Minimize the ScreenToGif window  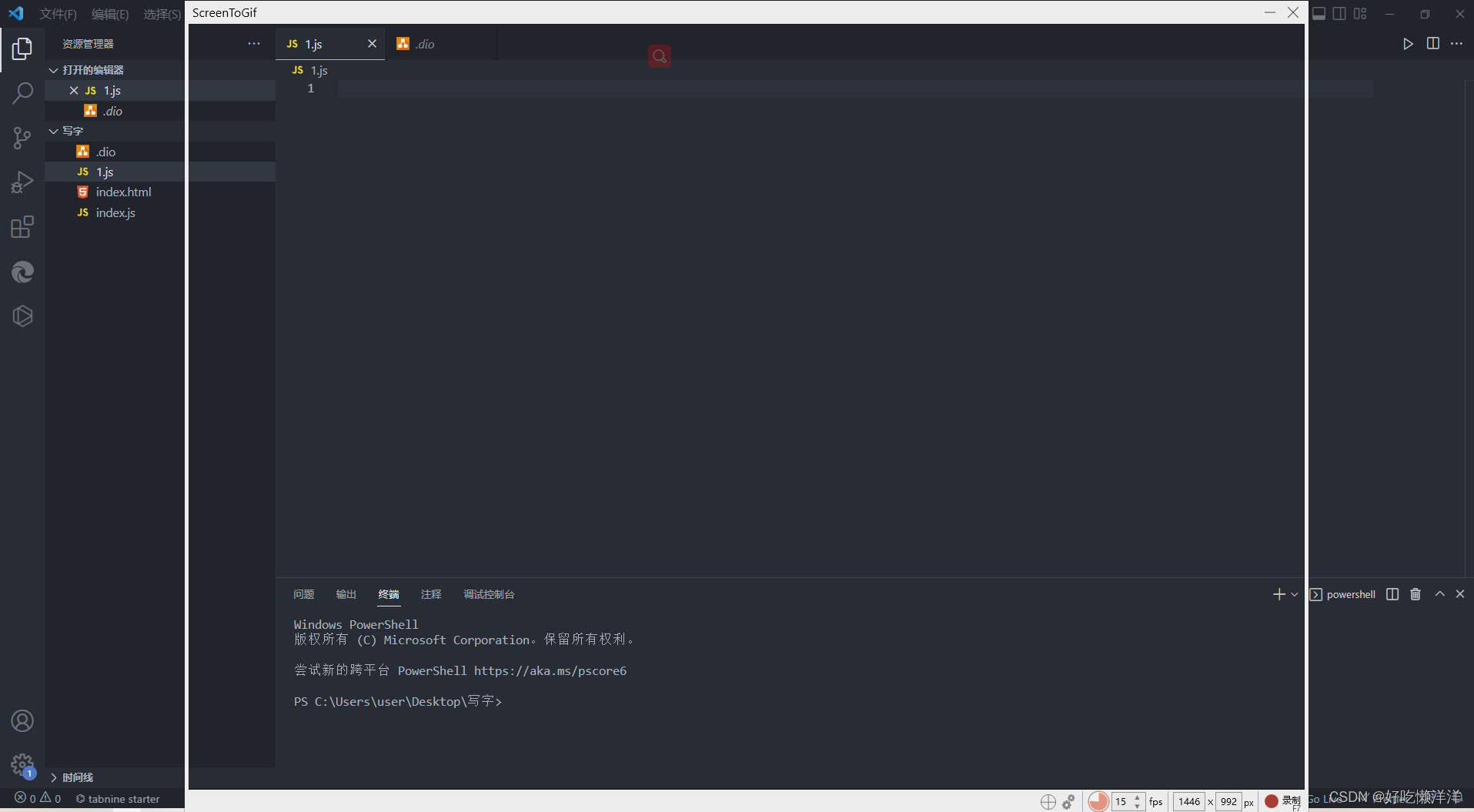click(x=1270, y=12)
